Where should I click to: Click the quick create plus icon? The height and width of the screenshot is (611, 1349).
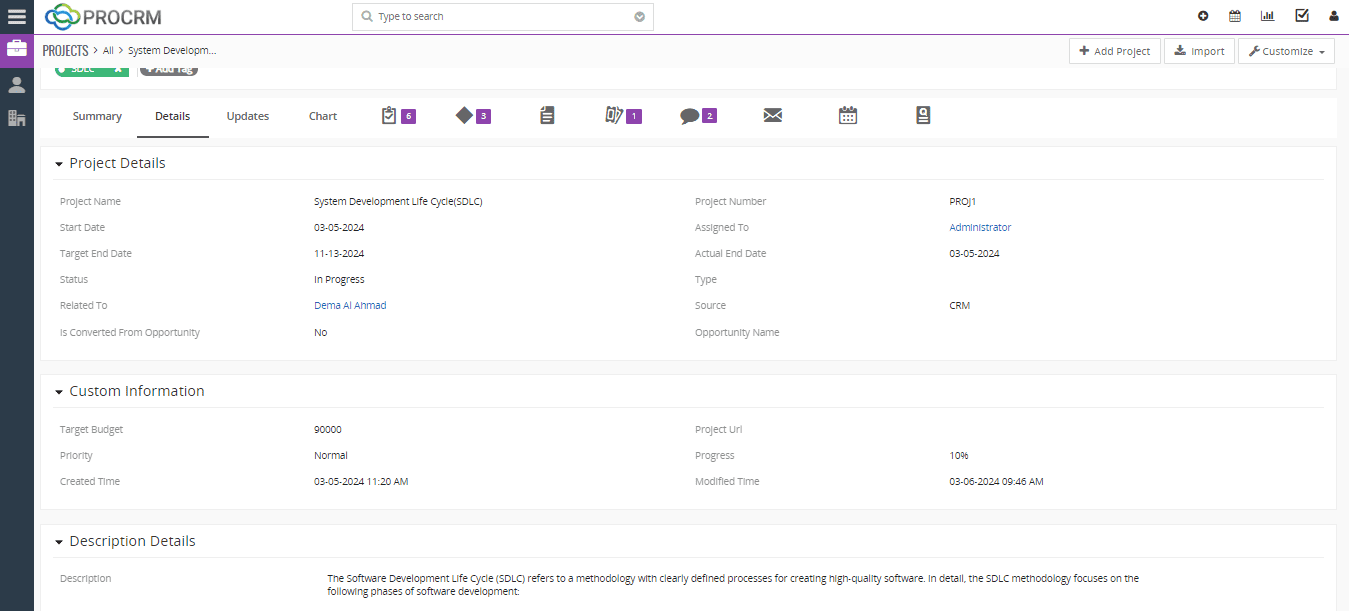pos(1203,16)
